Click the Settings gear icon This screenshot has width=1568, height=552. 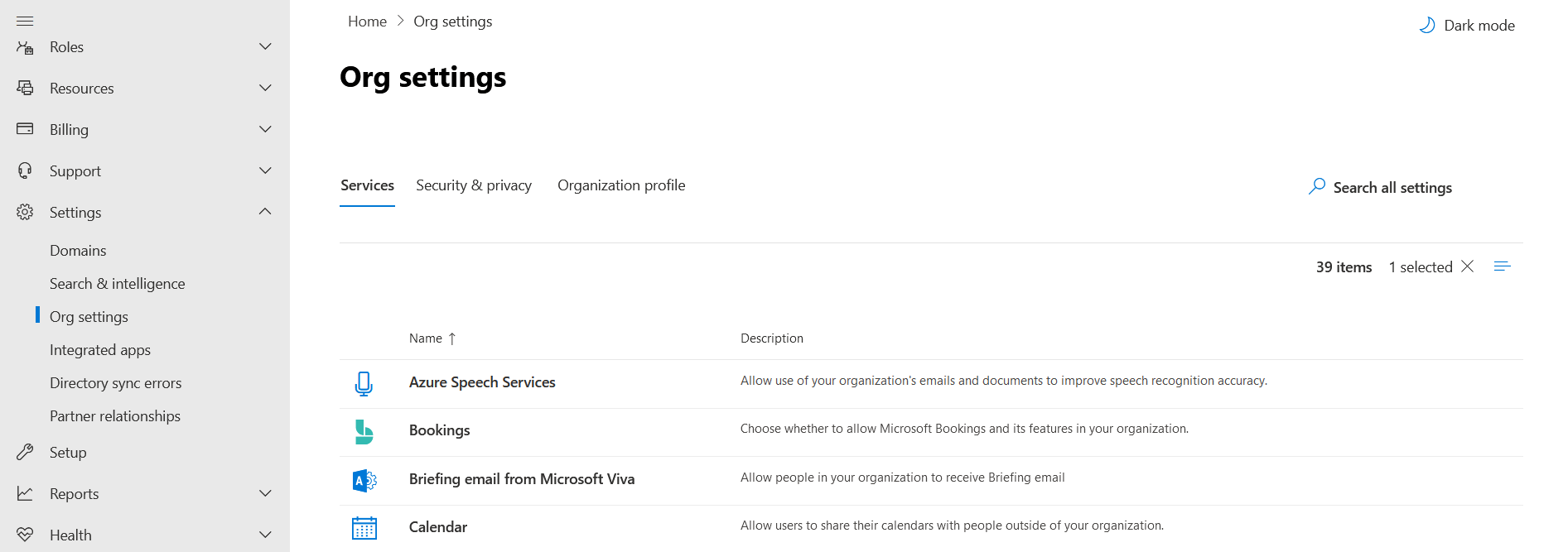(x=25, y=212)
